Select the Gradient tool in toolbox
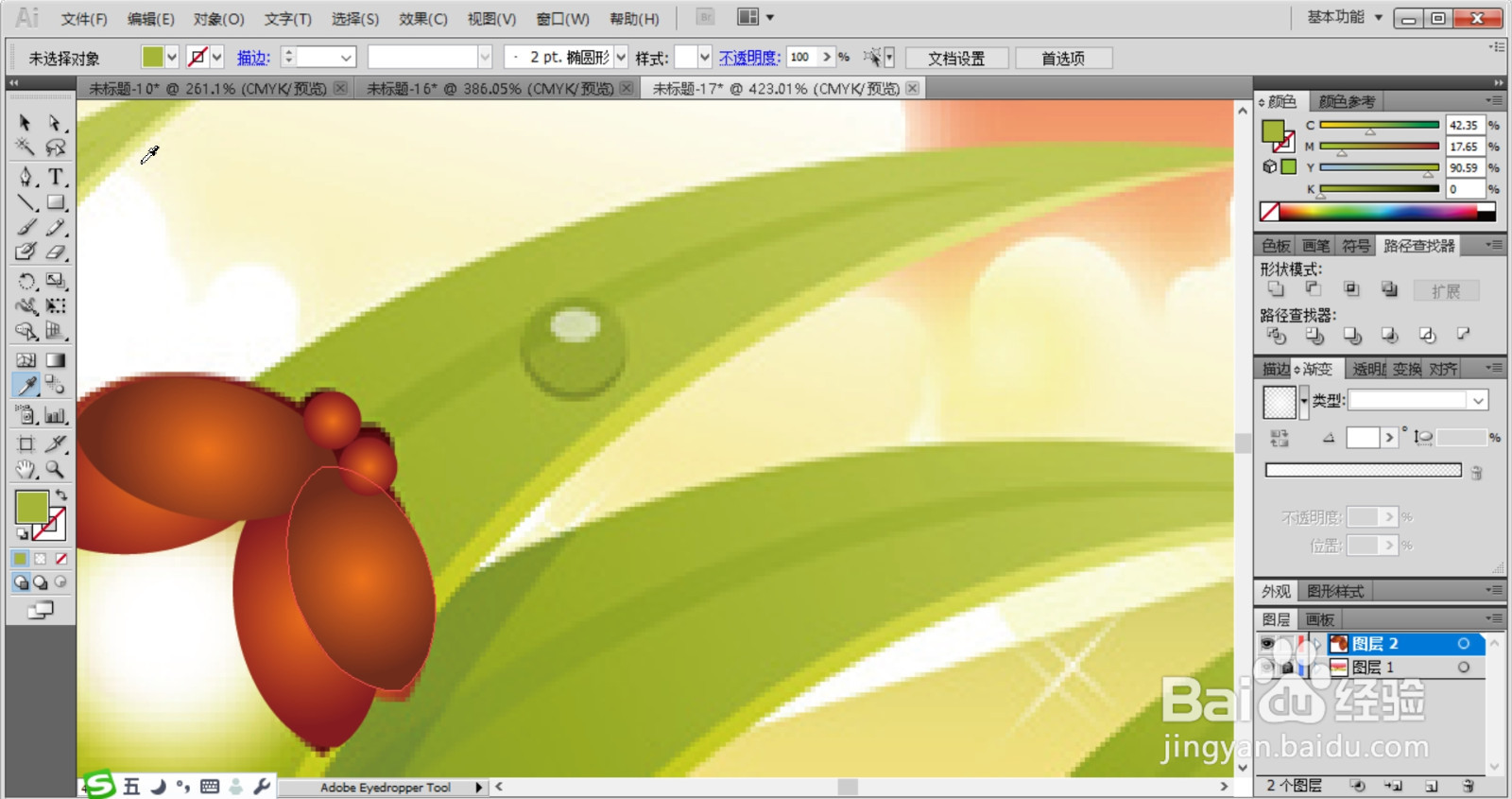The image size is (1512, 799). tap(56, 360)
